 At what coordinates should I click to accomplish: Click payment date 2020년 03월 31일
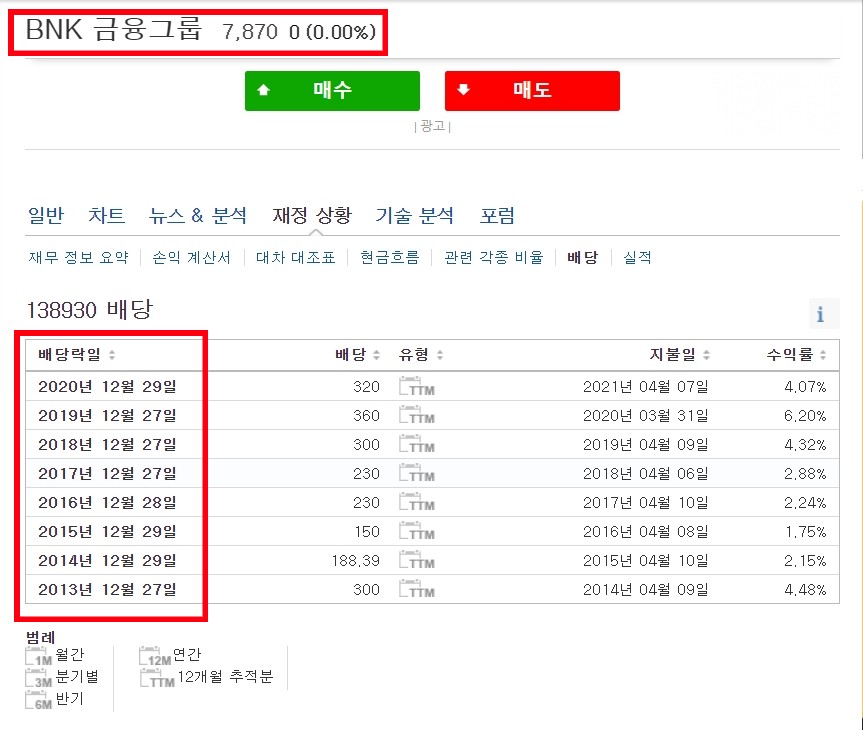pyautogui.click(x=646, y=415)
